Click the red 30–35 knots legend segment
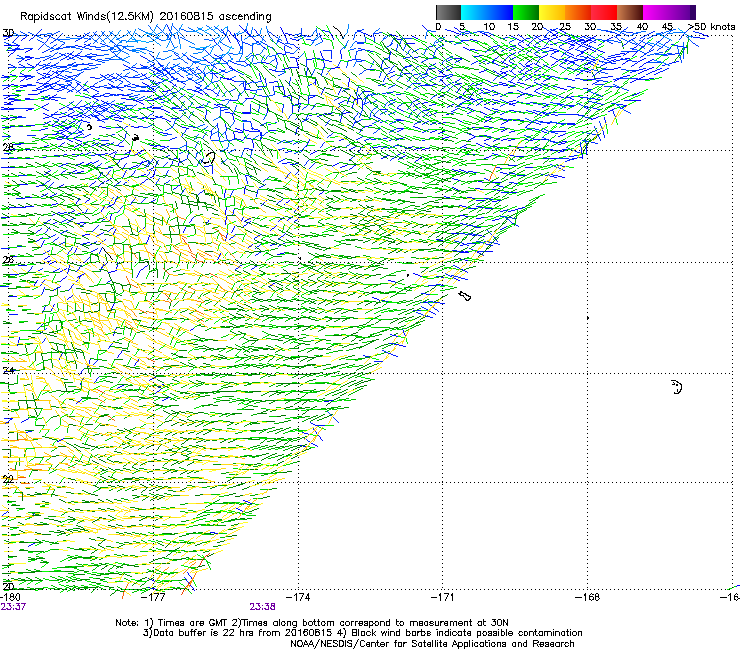740x650 pixels. (x=604, y=12)
